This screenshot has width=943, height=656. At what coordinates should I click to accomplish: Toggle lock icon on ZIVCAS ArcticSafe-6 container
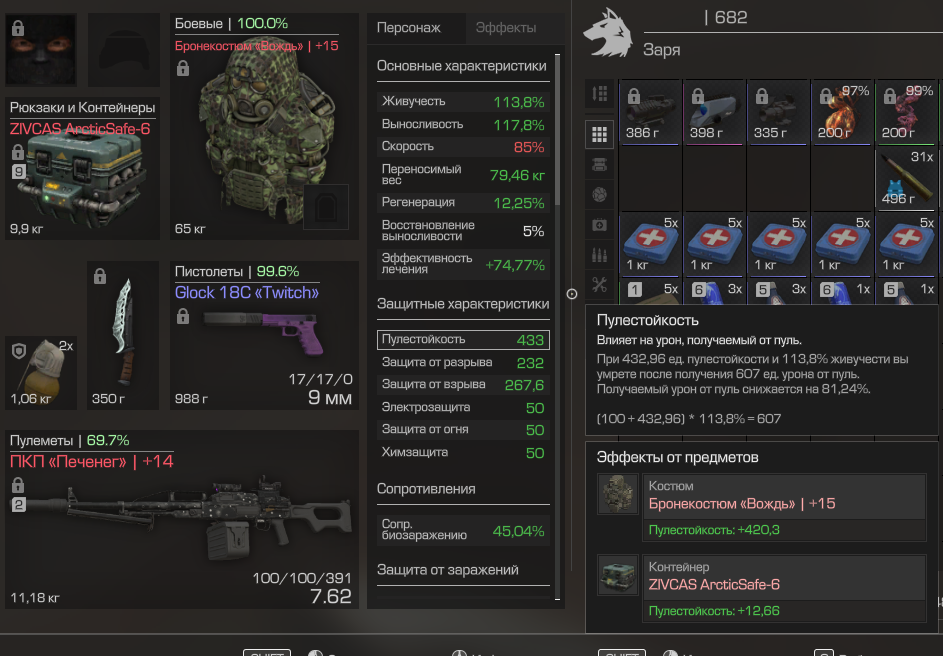pos(18,153)
